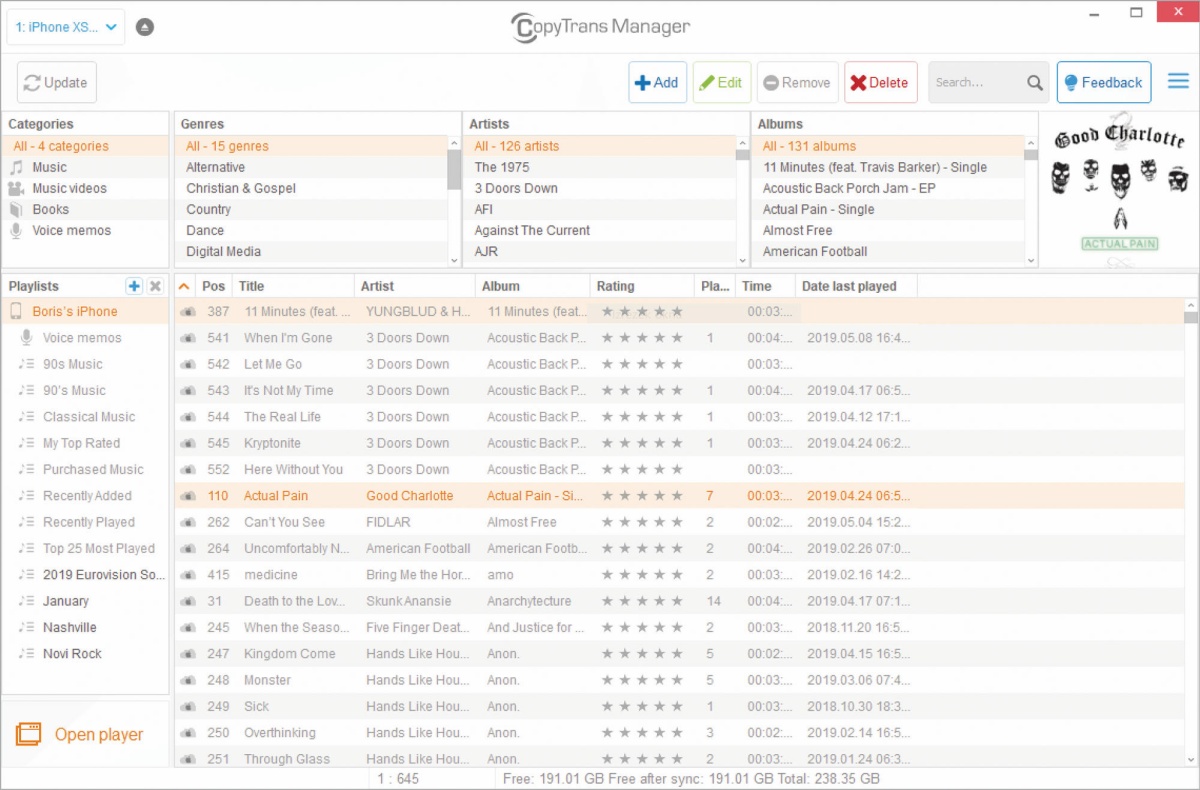Select the Books category

click(86, 209)
